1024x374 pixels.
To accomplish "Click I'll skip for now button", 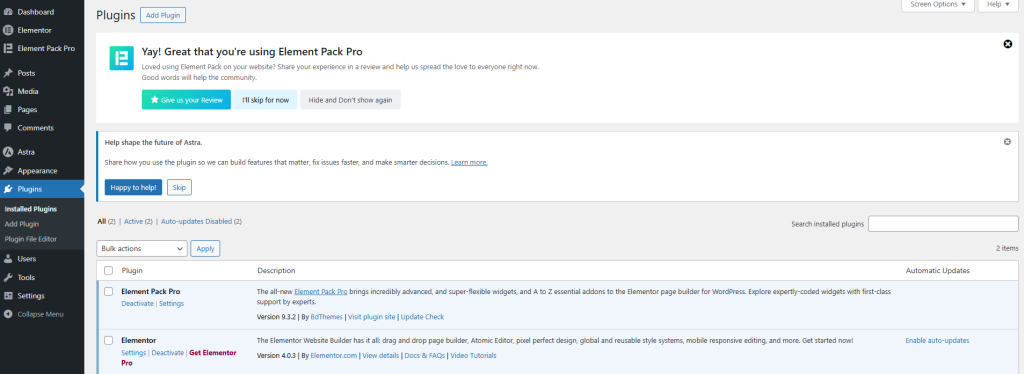I will coord(265,100).
